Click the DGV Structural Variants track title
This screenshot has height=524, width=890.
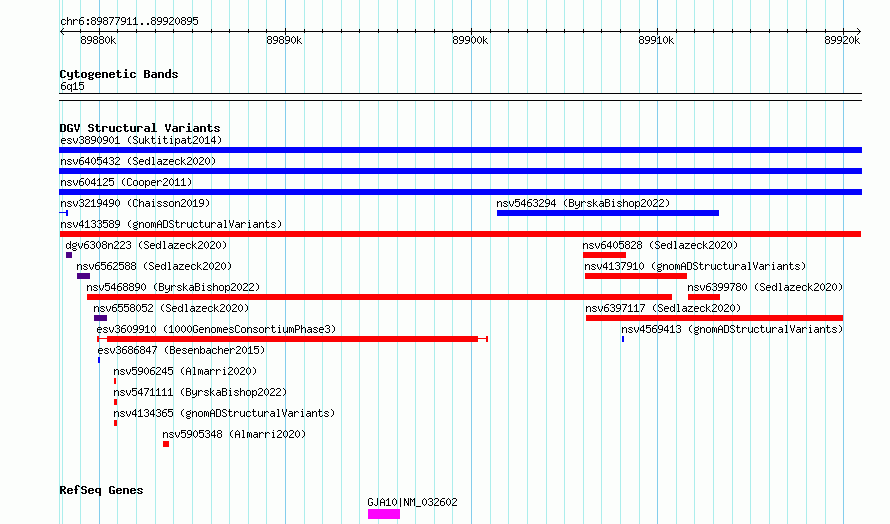pos(140,128)
